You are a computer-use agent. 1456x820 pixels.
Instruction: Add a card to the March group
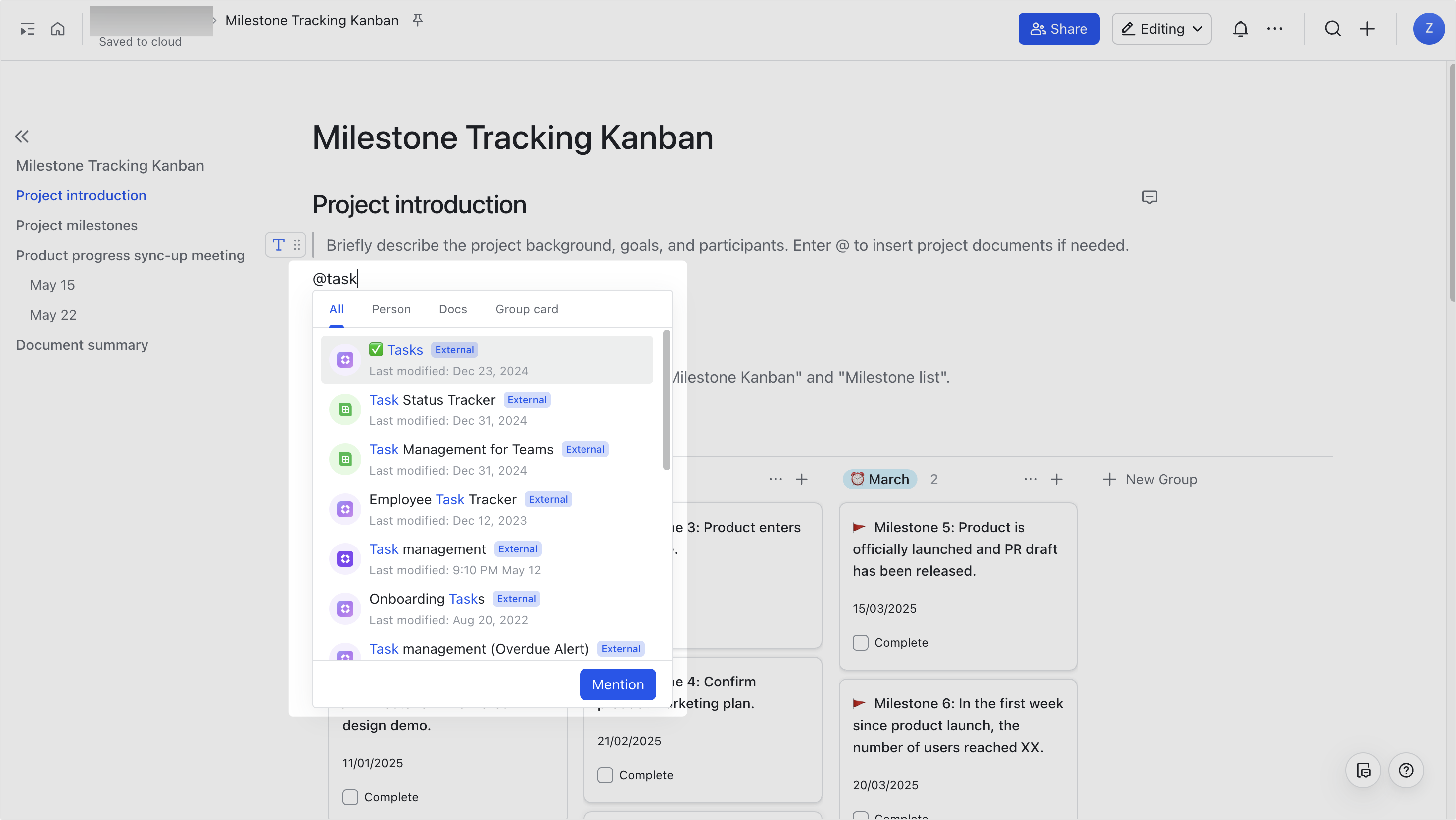pyautogui.click(x=1056, y=479)
